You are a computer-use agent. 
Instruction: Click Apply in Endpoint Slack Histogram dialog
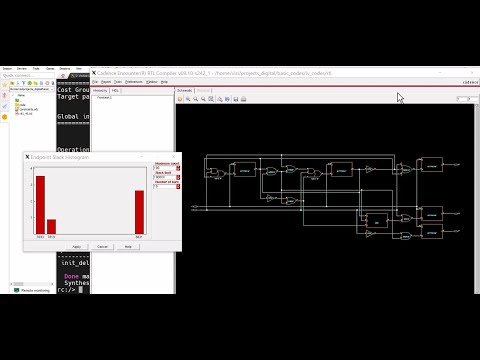76,247
